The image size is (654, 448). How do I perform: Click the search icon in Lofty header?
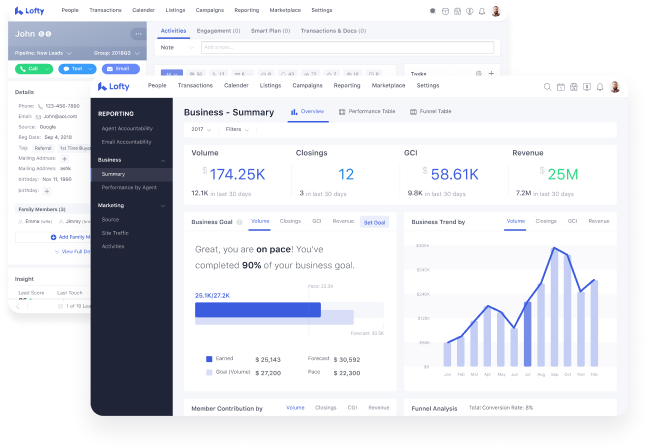pos(547,87)
